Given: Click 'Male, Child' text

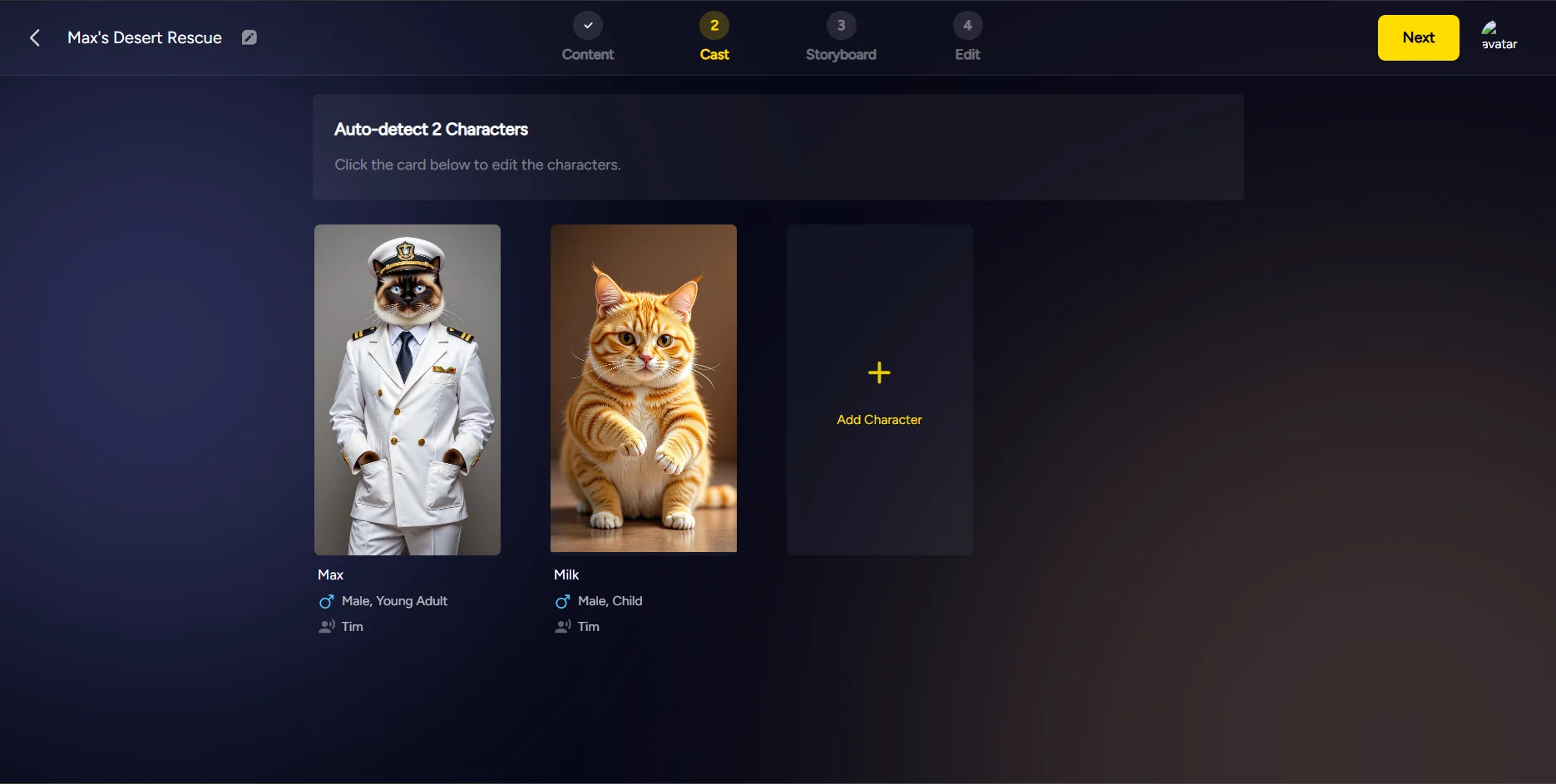Looking at the screenshot, I should pyautogui.click(x=610, y=601).
